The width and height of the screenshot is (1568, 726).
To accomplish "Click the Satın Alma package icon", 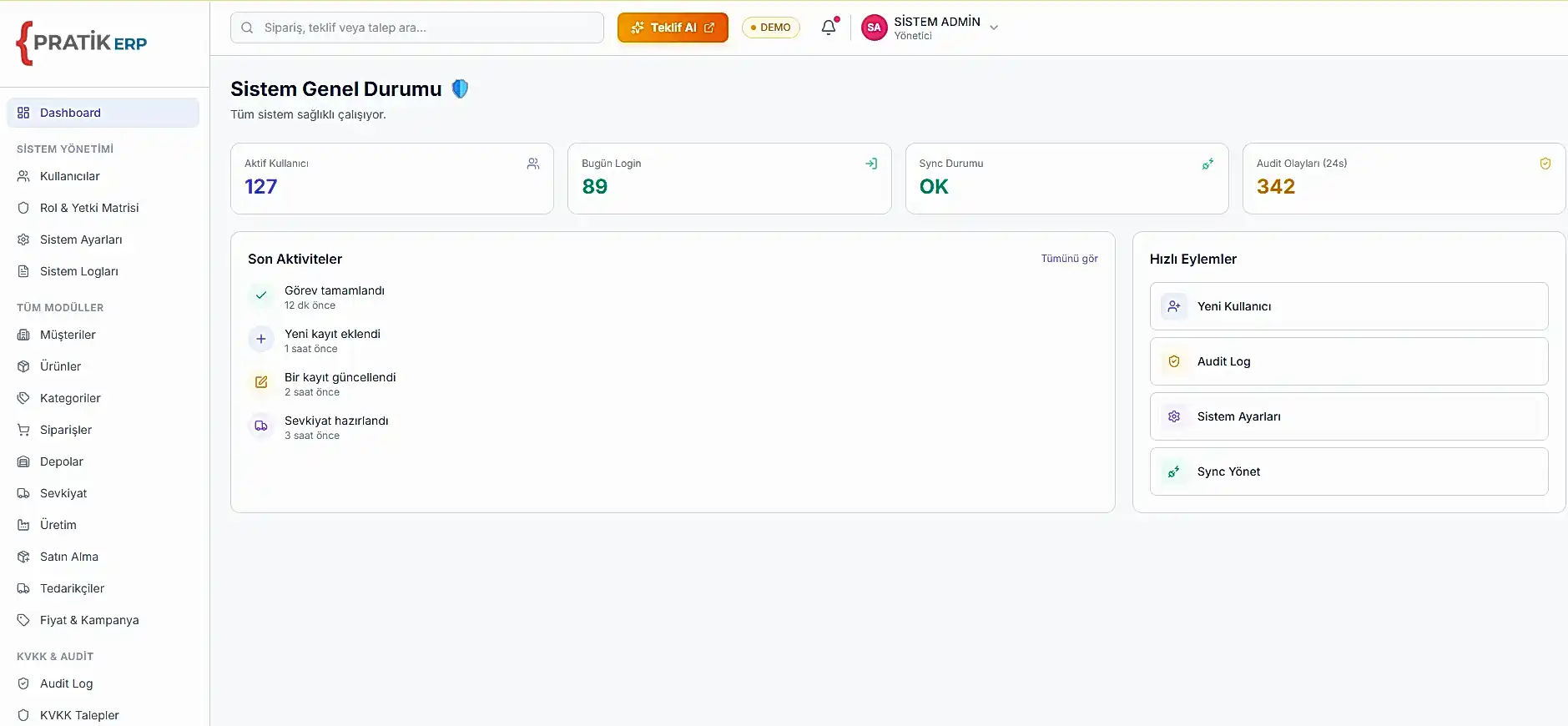I will point(23,557).
